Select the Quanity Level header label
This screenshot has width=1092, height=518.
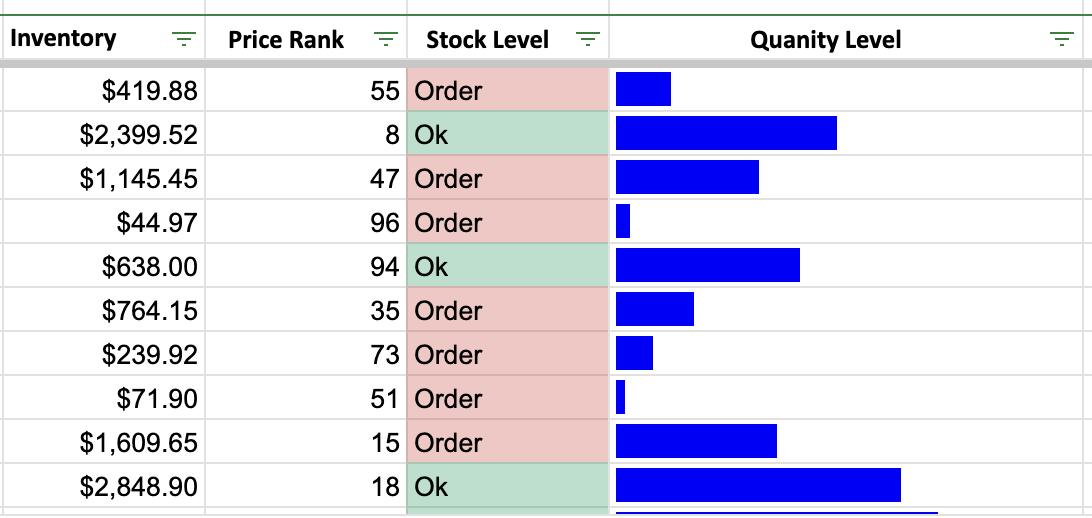825,40
